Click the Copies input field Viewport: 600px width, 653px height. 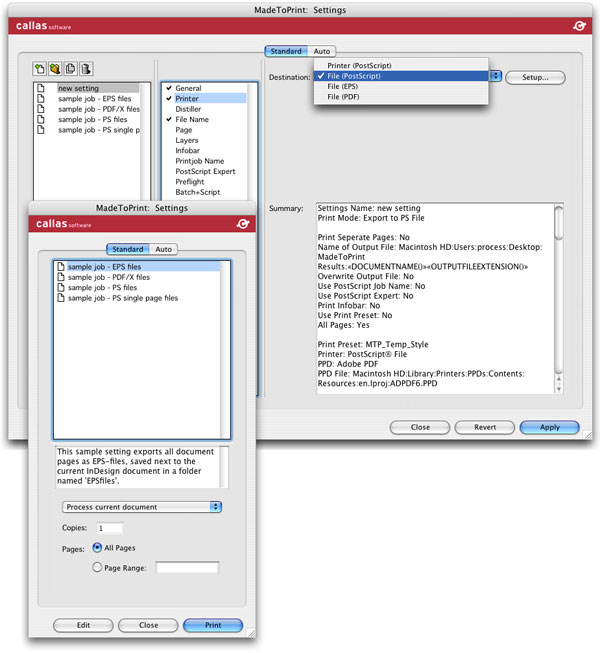[110, 528]
